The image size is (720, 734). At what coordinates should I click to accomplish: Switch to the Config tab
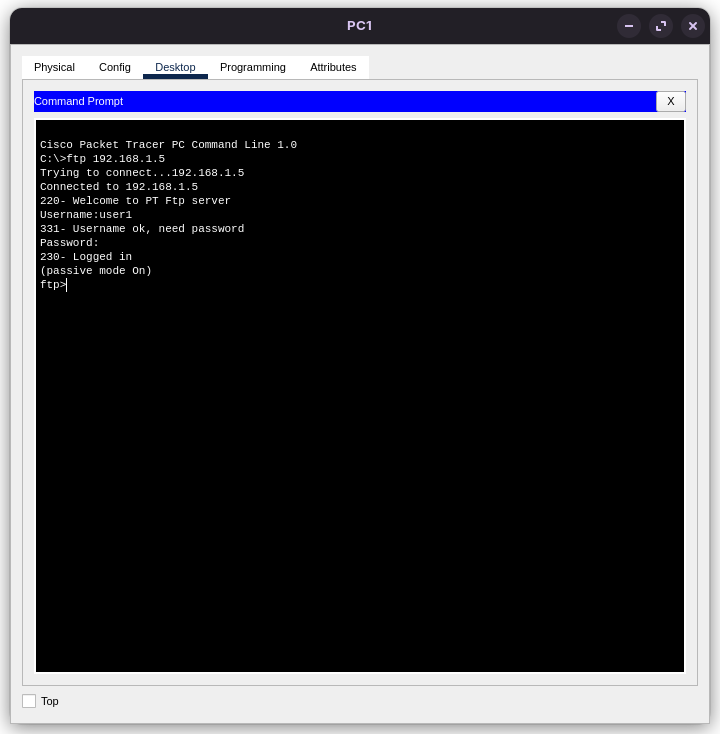(x=115, y=67)
